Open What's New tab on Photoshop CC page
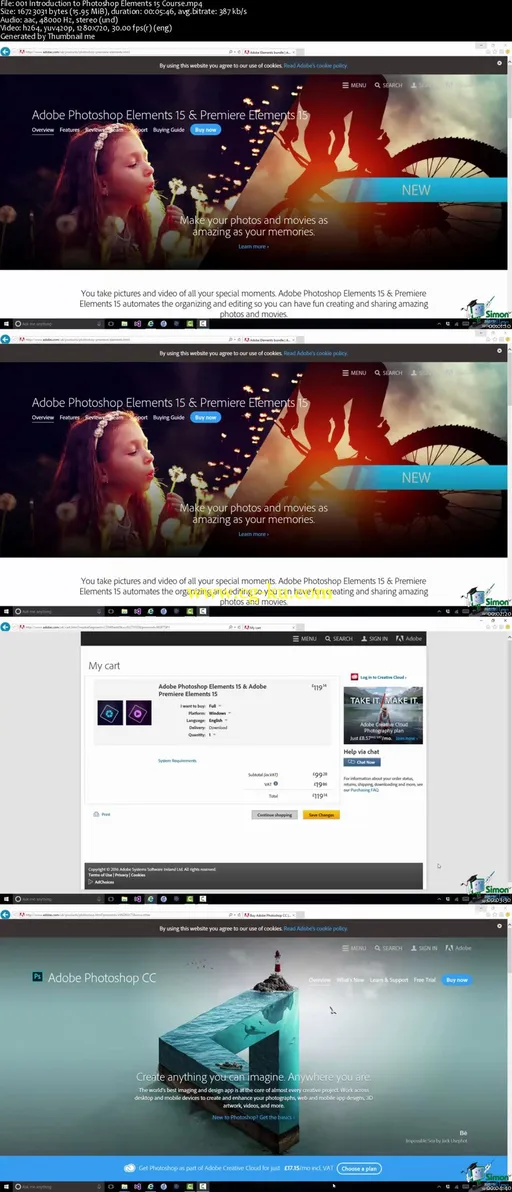512x1192 pixels. tap(350, 980)
